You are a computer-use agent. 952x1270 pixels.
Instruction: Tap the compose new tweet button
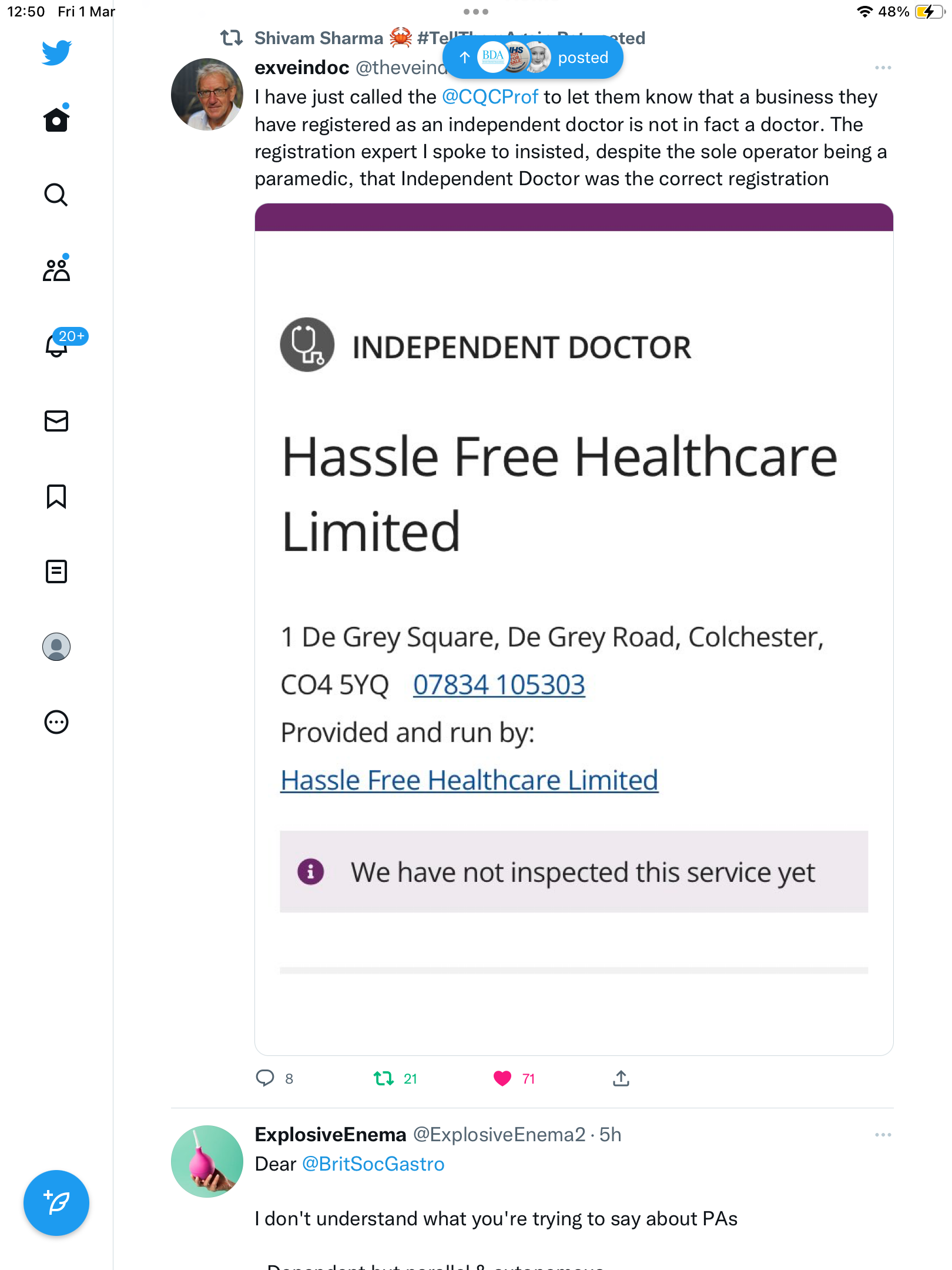point(56,1203)
